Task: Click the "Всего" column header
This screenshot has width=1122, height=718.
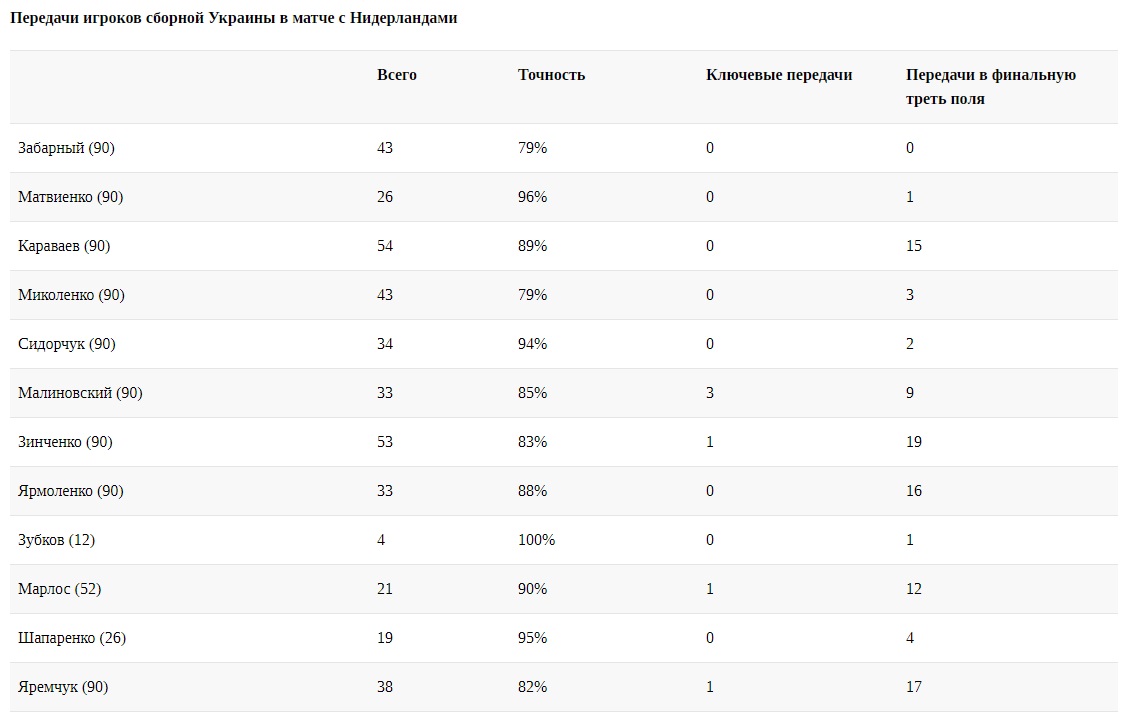Action: (x=397, y=75)
